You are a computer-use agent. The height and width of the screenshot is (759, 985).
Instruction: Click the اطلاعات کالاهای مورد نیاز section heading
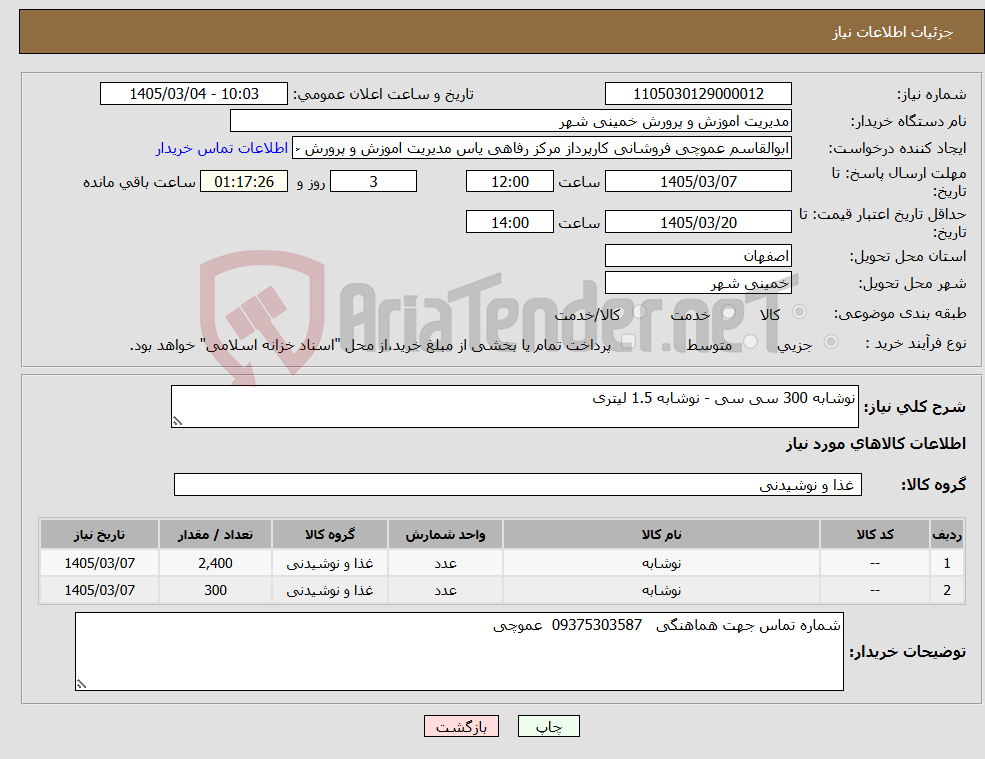coord(876,444)
